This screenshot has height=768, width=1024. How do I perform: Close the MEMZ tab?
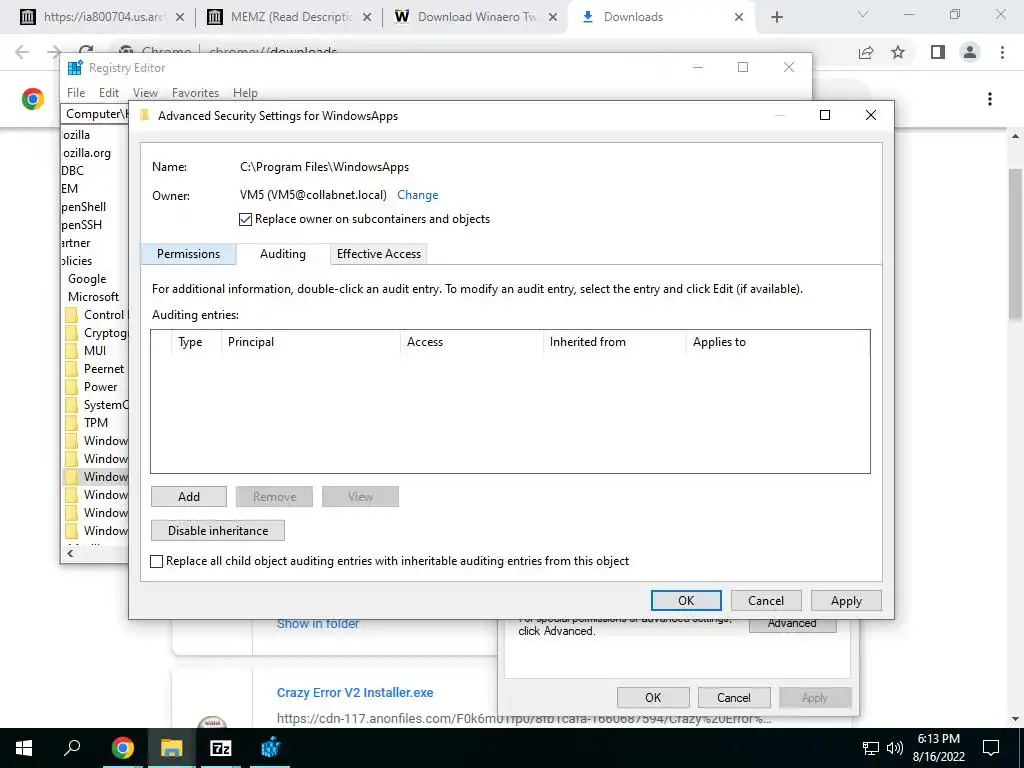coord(367,18)
